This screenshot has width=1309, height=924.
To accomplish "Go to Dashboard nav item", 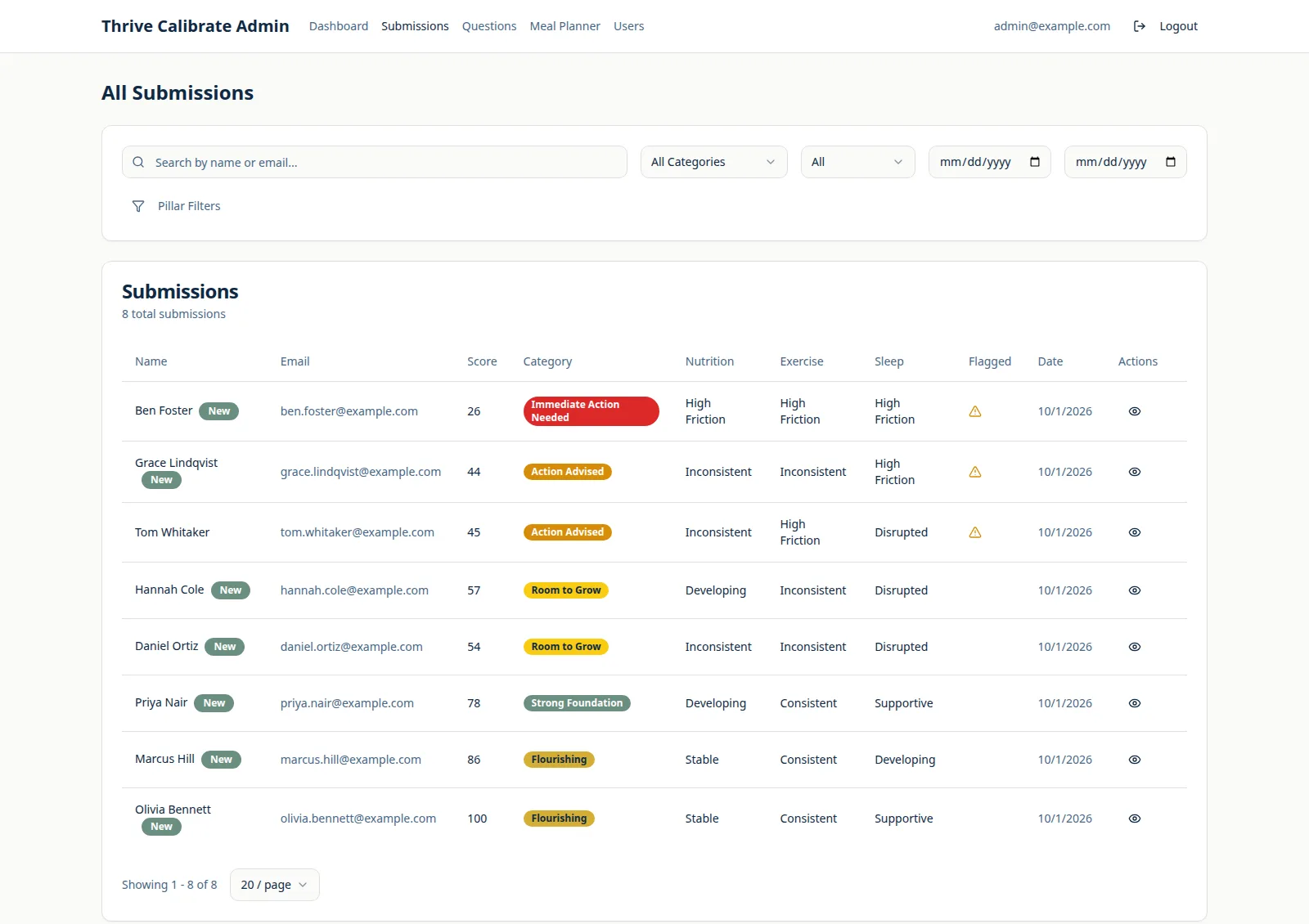I will click(x=339, y=26).
